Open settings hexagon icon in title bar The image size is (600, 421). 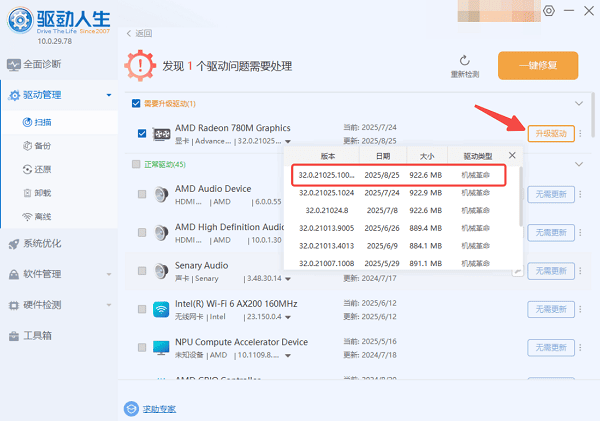(550, 11)
